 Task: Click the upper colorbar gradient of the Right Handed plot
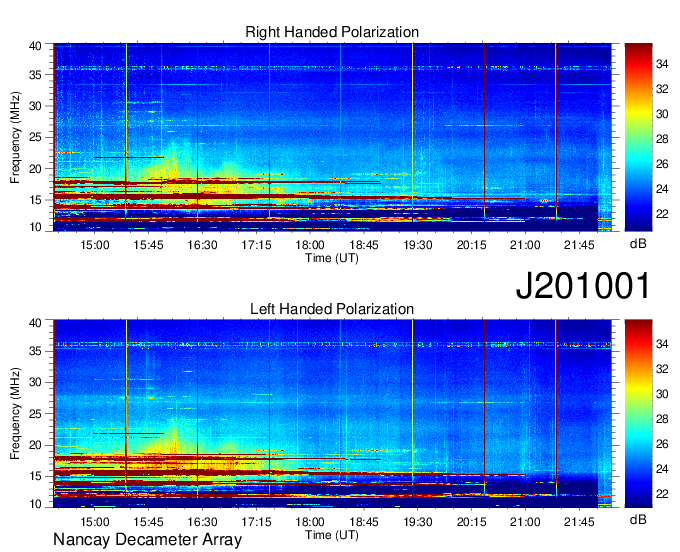(638, 137)
